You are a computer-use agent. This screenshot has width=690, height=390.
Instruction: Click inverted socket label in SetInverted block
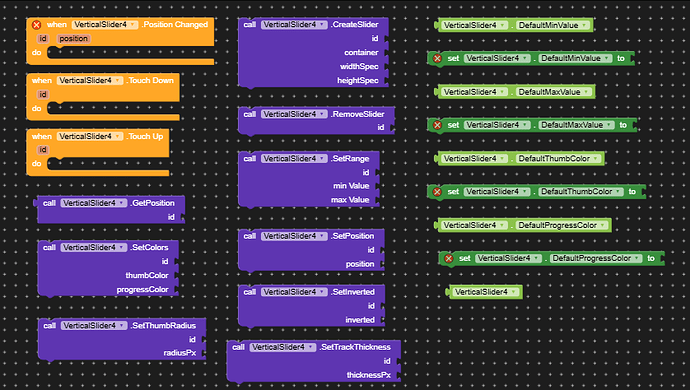pyautogui.click(x=360, y=320)
